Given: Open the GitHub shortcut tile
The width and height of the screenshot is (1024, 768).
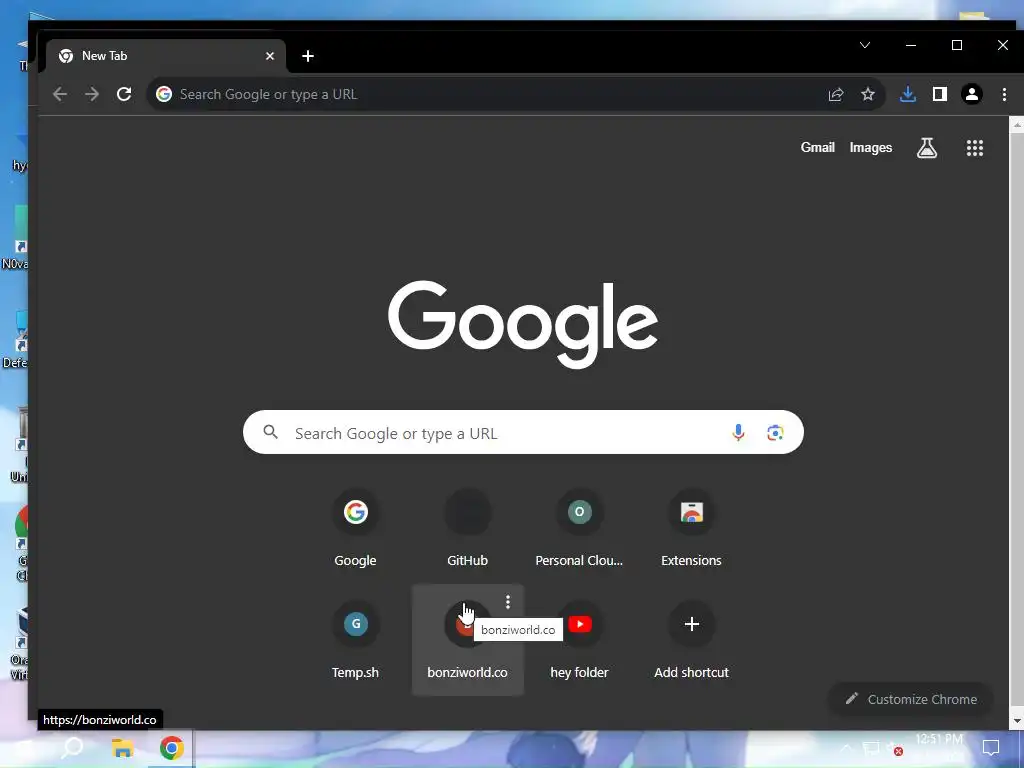Looking at the screenshot, I should [x=468, y=529].
